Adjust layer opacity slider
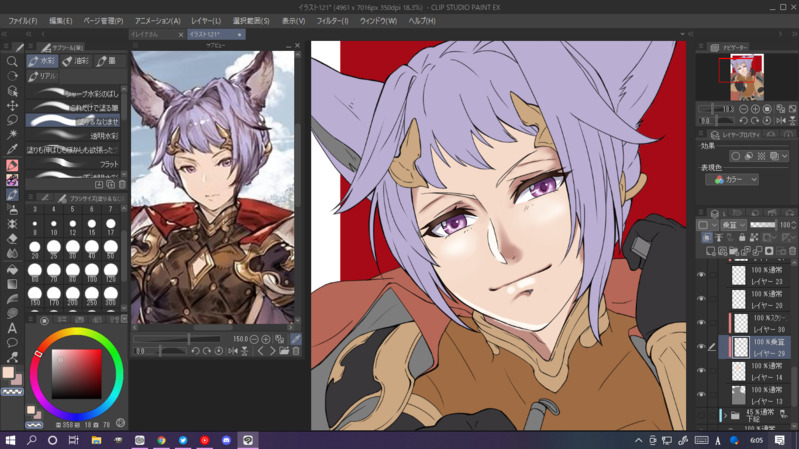Viewport: 799px width, 449px height. tap(763, 225)
